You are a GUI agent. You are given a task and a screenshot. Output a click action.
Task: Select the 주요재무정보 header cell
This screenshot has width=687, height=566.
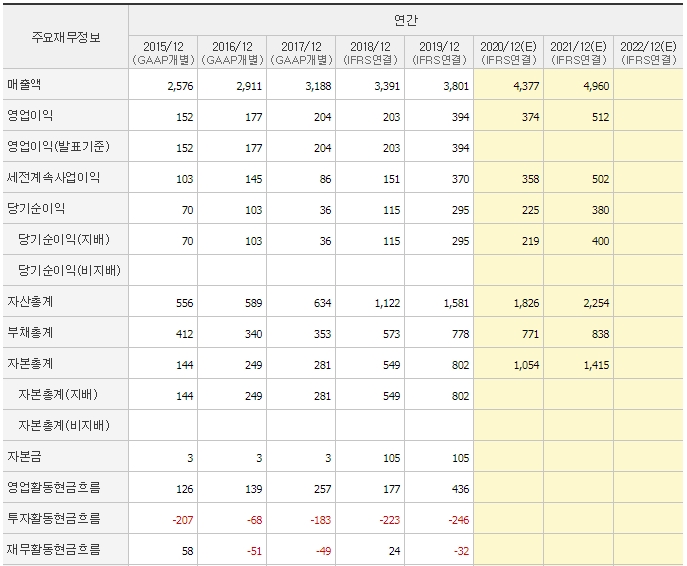tap(66, 37)
